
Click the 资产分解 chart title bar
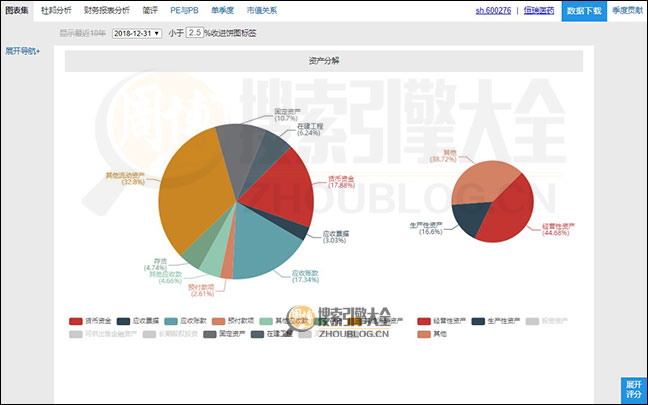[324, 61]
